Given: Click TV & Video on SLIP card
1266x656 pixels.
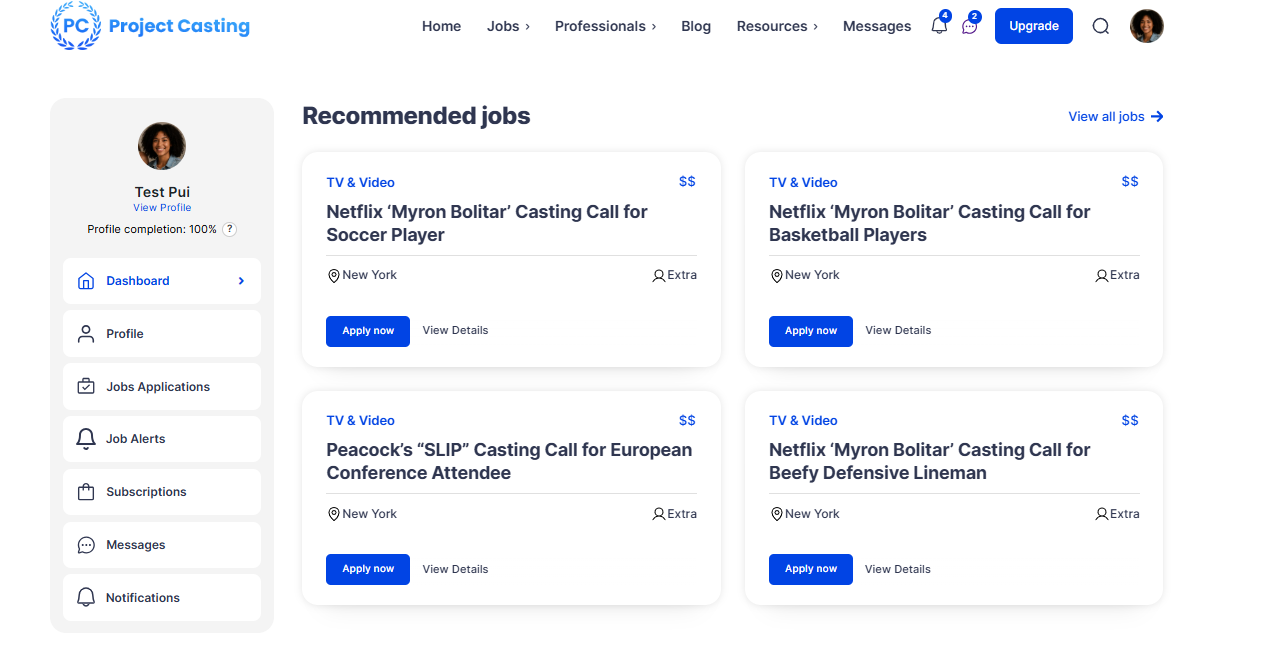Looking at the screenshot, I should [360, 420].
